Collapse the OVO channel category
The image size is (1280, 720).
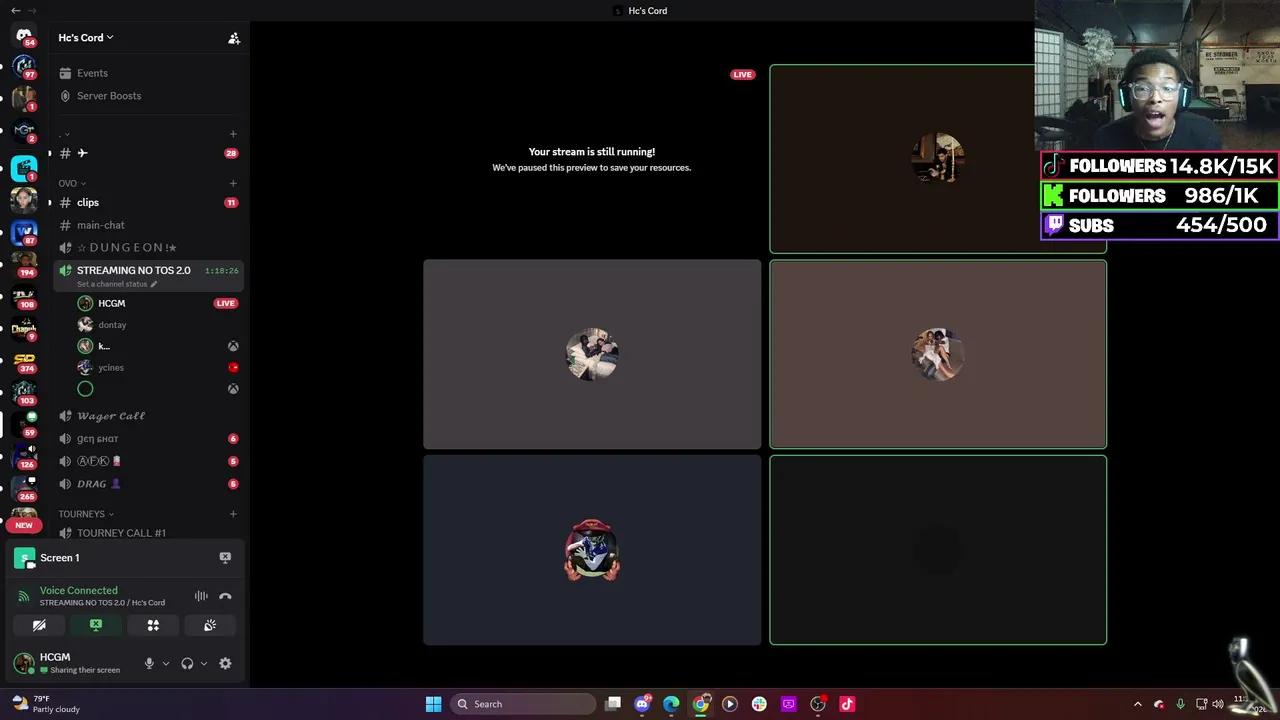coord(72,183)
